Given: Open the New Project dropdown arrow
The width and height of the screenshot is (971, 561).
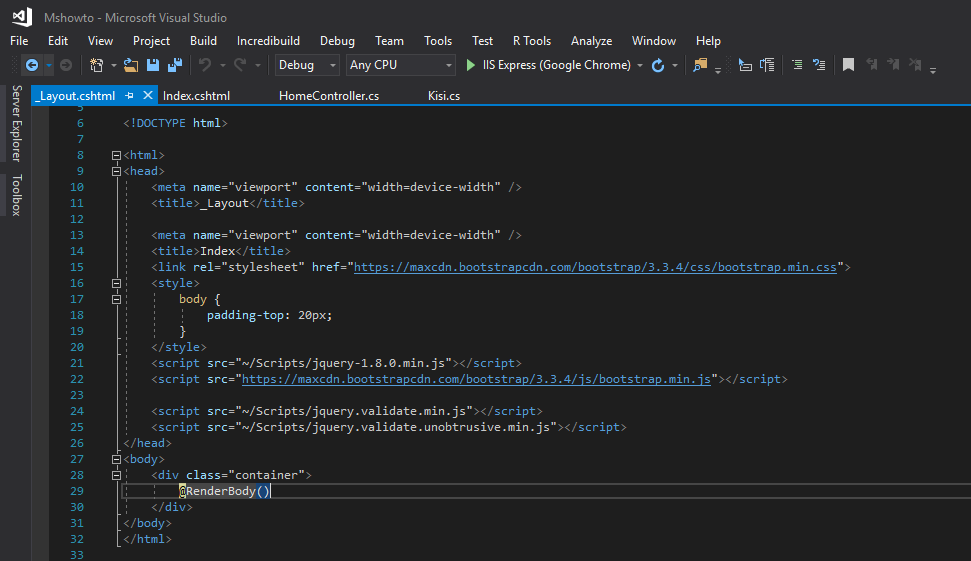Looking at the screenshot, I should point(113,65).
